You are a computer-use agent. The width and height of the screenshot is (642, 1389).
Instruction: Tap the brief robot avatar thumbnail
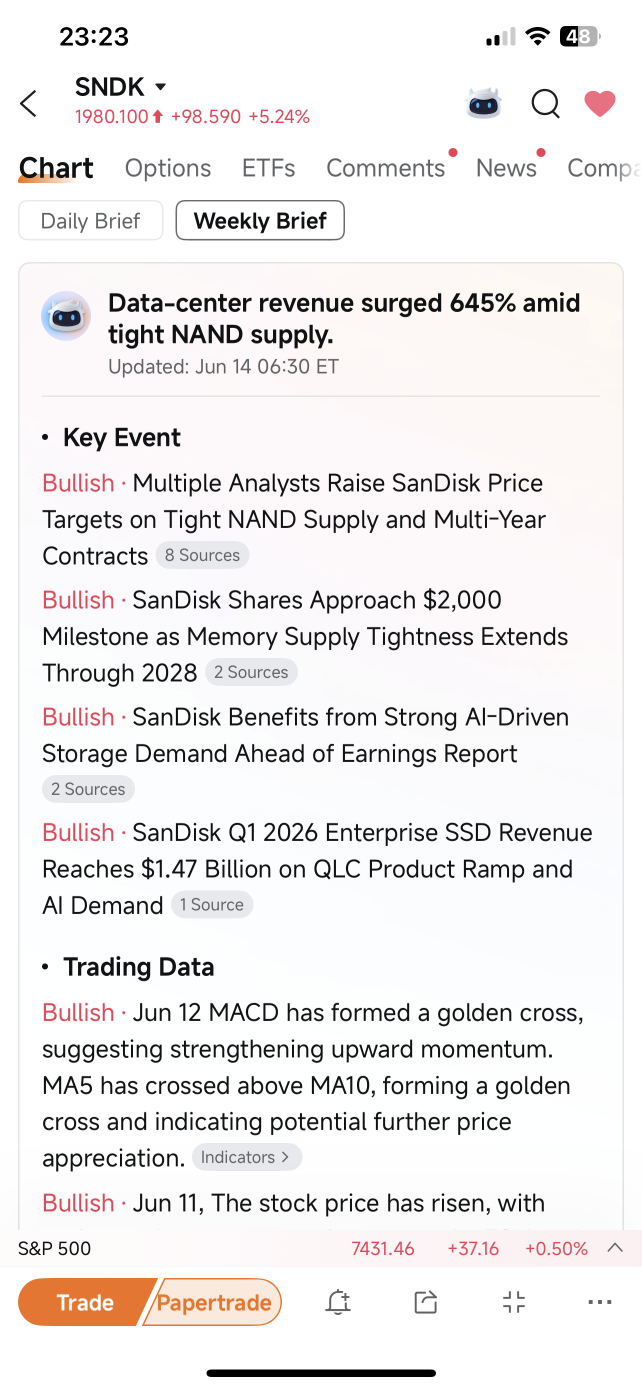click(x=66, y=316)
